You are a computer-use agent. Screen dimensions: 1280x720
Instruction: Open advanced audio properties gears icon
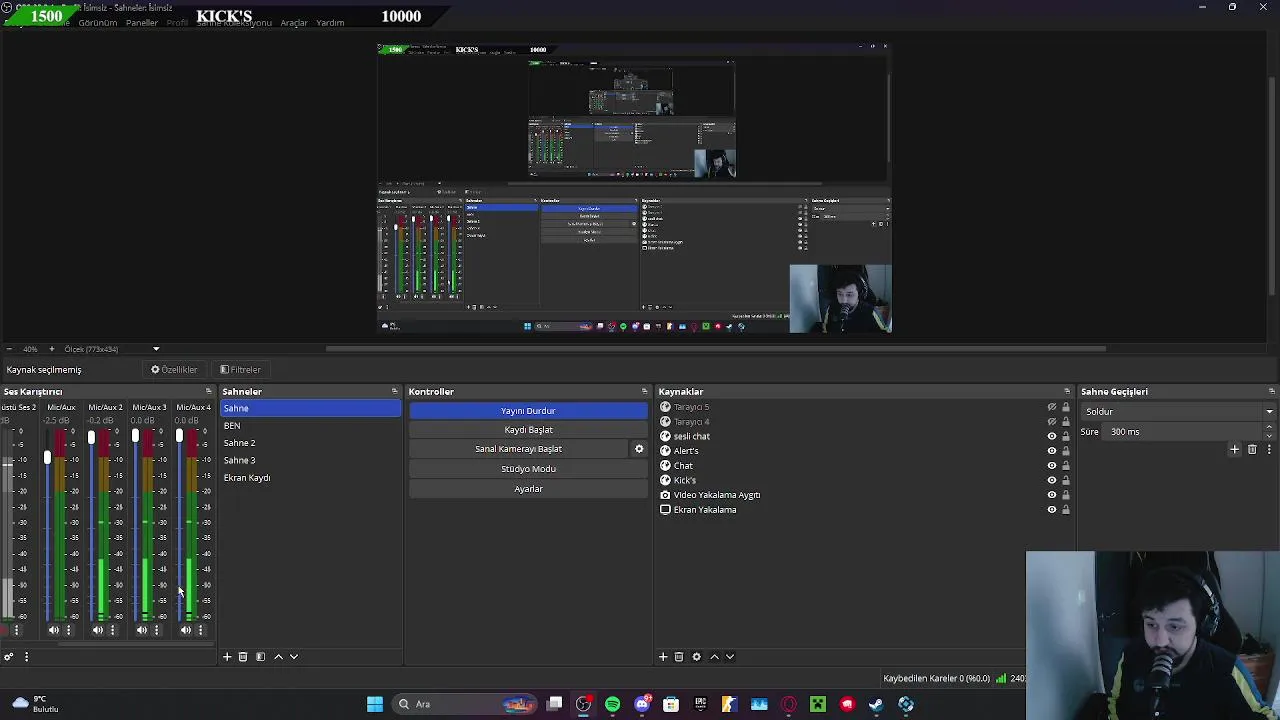pos(8,657)
